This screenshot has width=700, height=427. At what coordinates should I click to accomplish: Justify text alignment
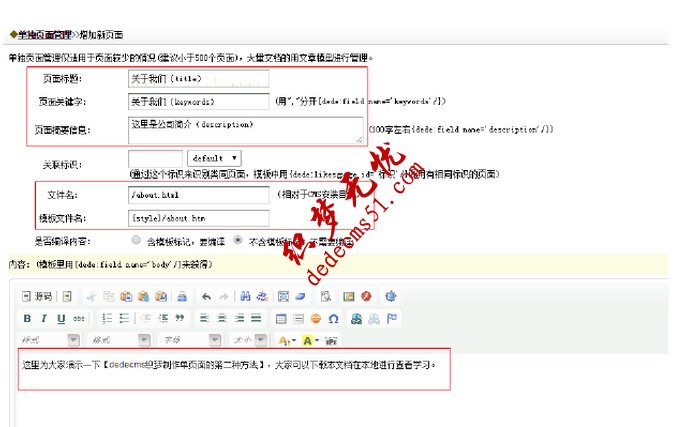pyautogui.click(x=256, y=318)
